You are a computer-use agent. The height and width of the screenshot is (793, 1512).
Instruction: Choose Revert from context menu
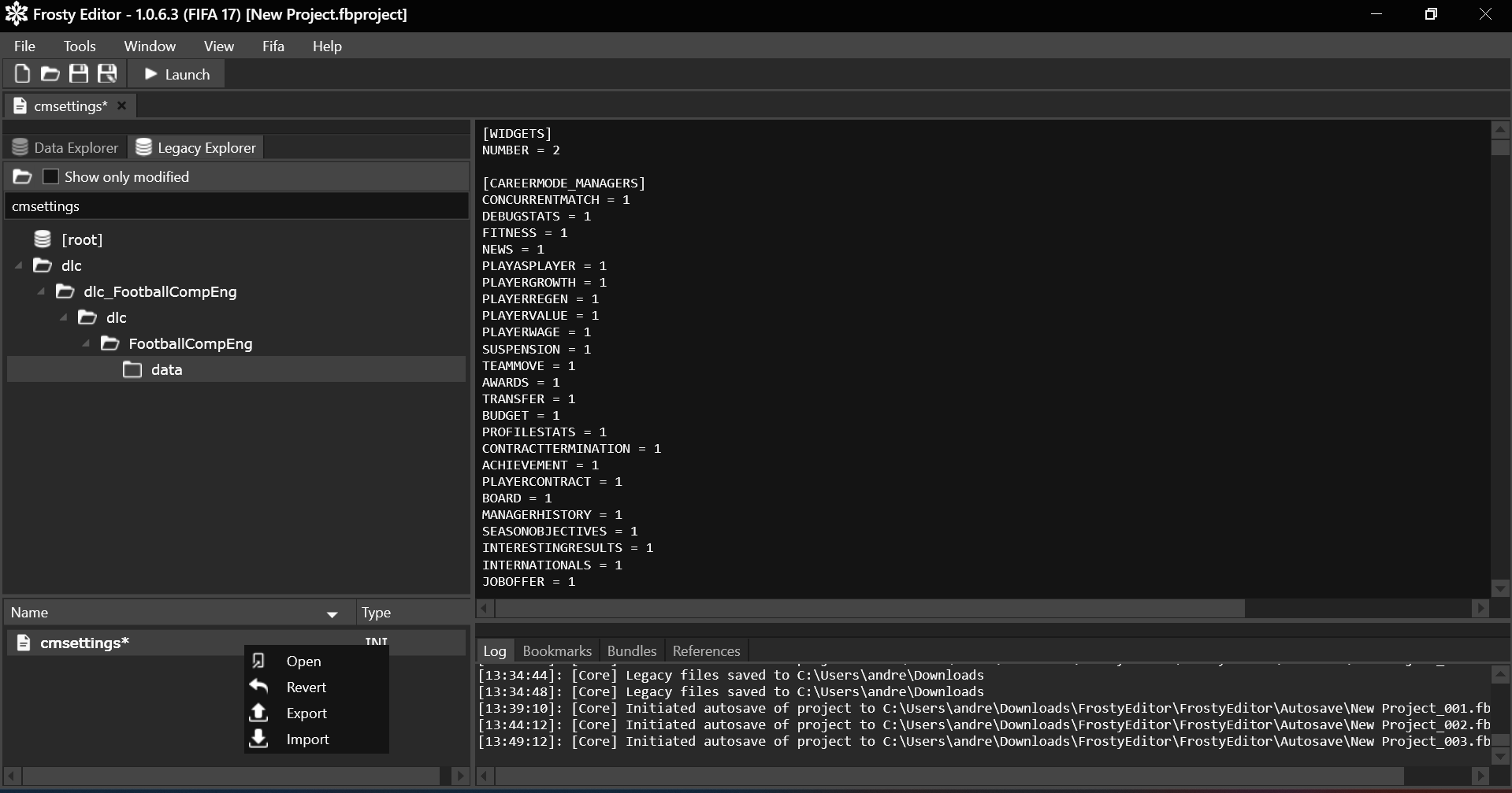point(306,687)
